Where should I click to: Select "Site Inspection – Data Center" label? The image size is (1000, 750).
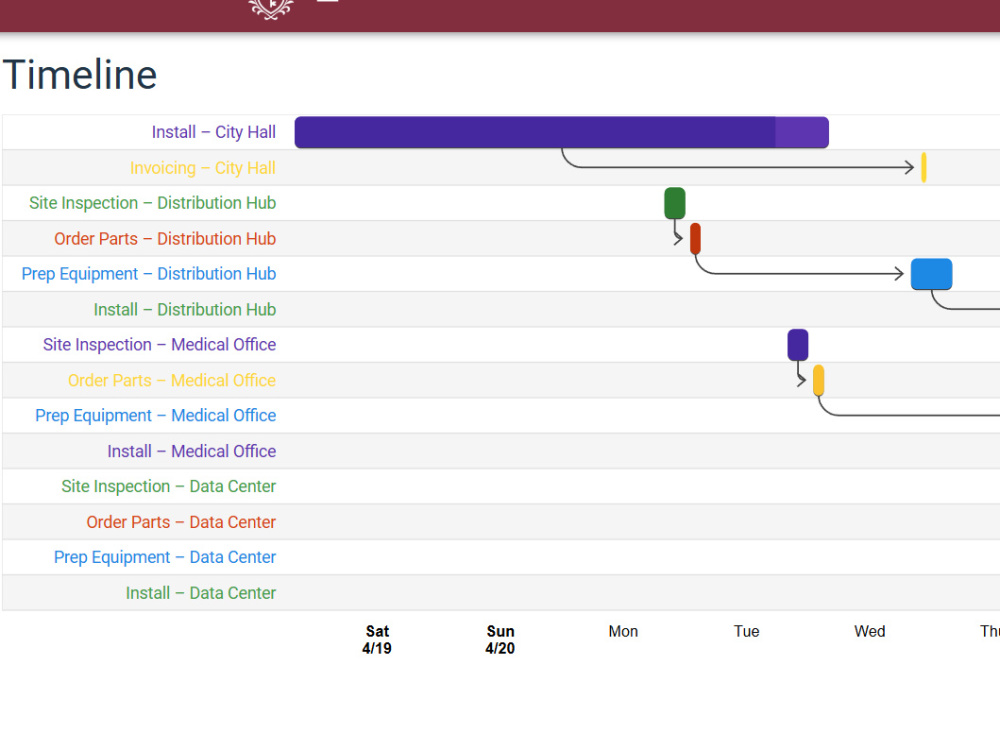pyautogui.click(x=168, y=486)
